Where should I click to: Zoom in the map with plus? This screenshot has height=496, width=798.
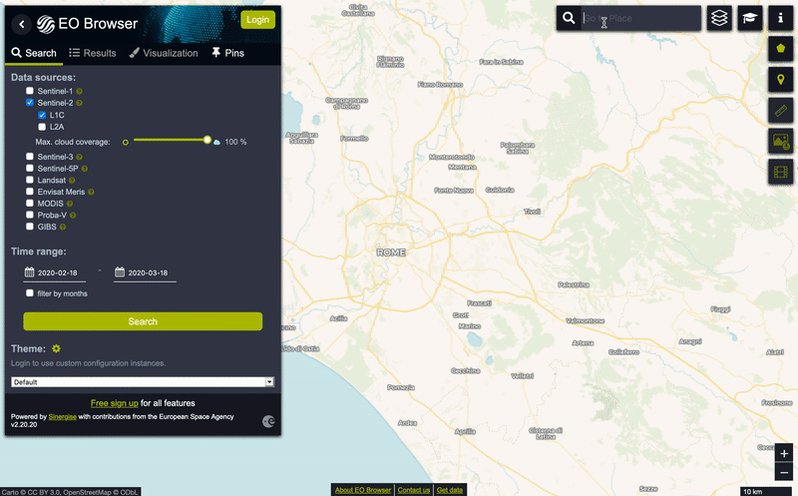point(784,453)
